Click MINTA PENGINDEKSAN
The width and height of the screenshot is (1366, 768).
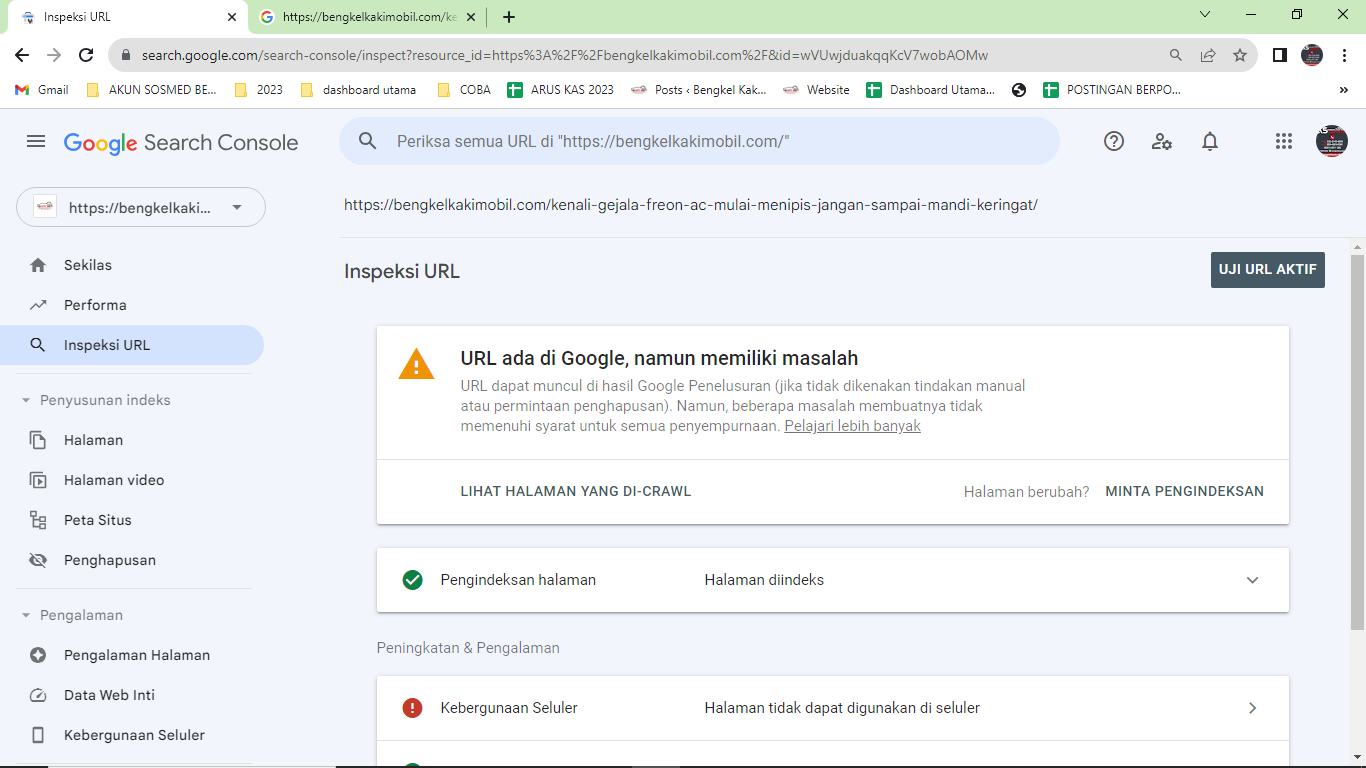[x=1185, y=491]
